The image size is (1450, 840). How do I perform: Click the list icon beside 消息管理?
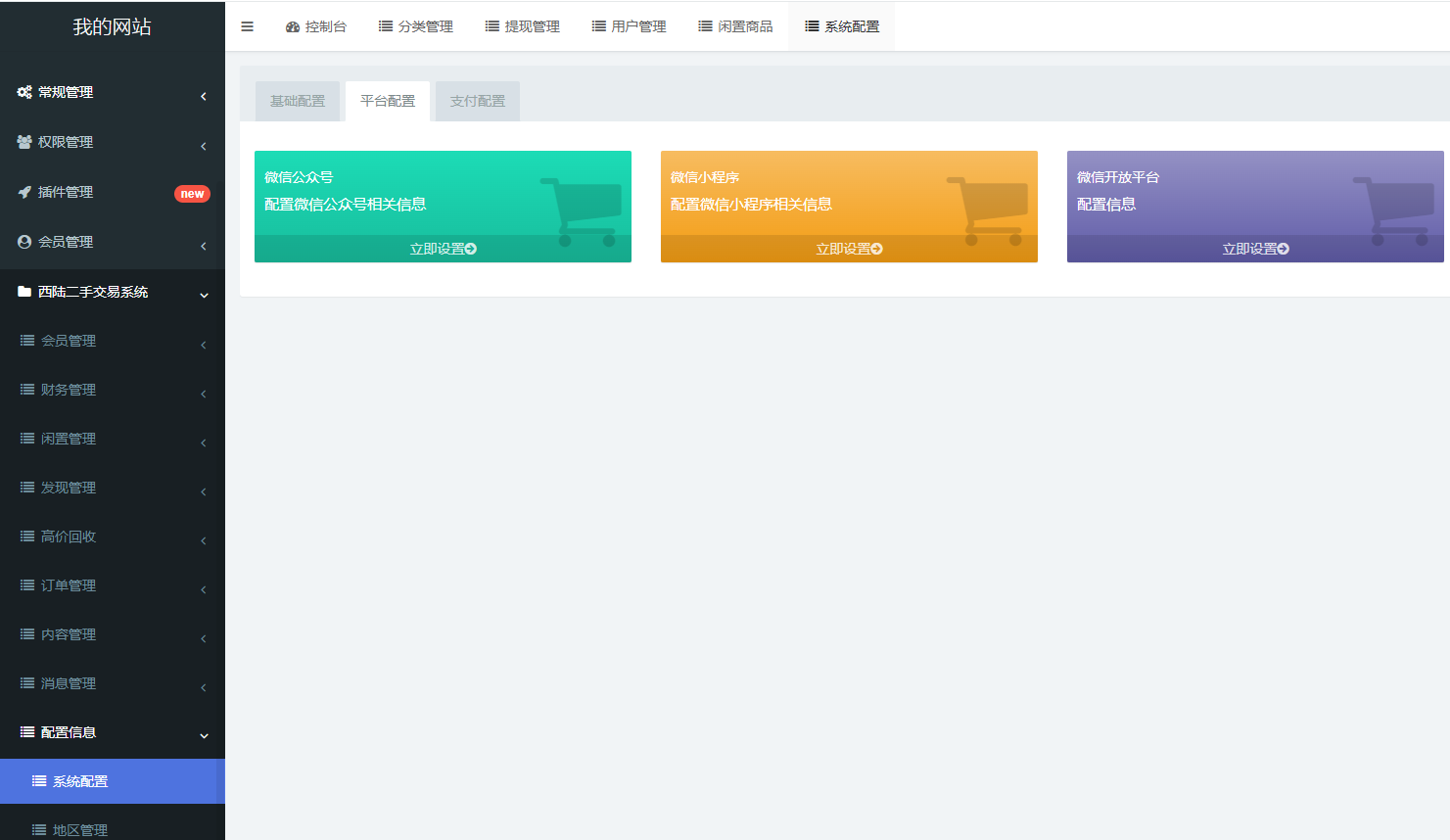tap(27, 683)
